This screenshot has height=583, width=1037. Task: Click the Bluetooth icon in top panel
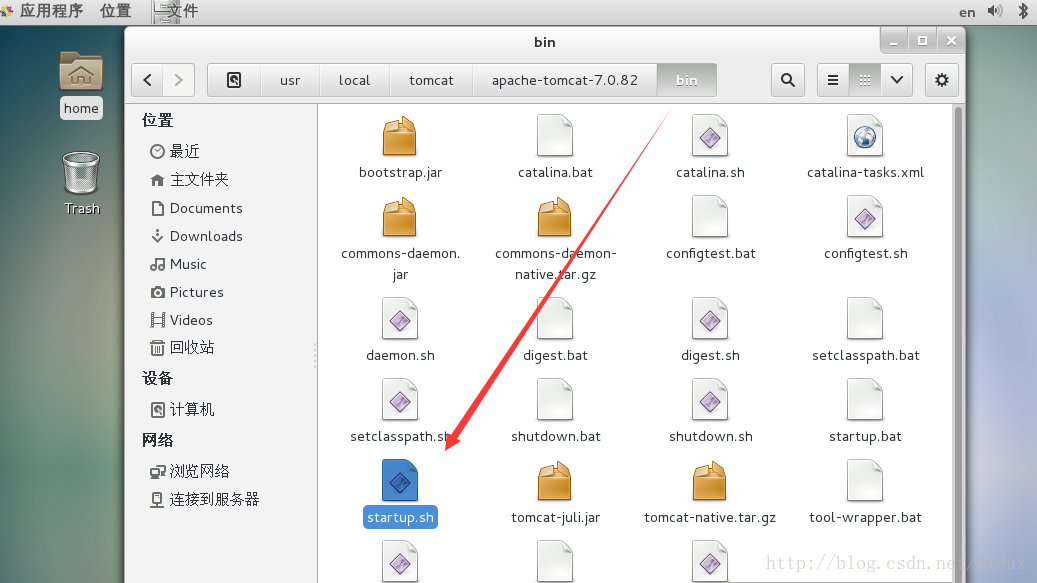[1023, 11]
